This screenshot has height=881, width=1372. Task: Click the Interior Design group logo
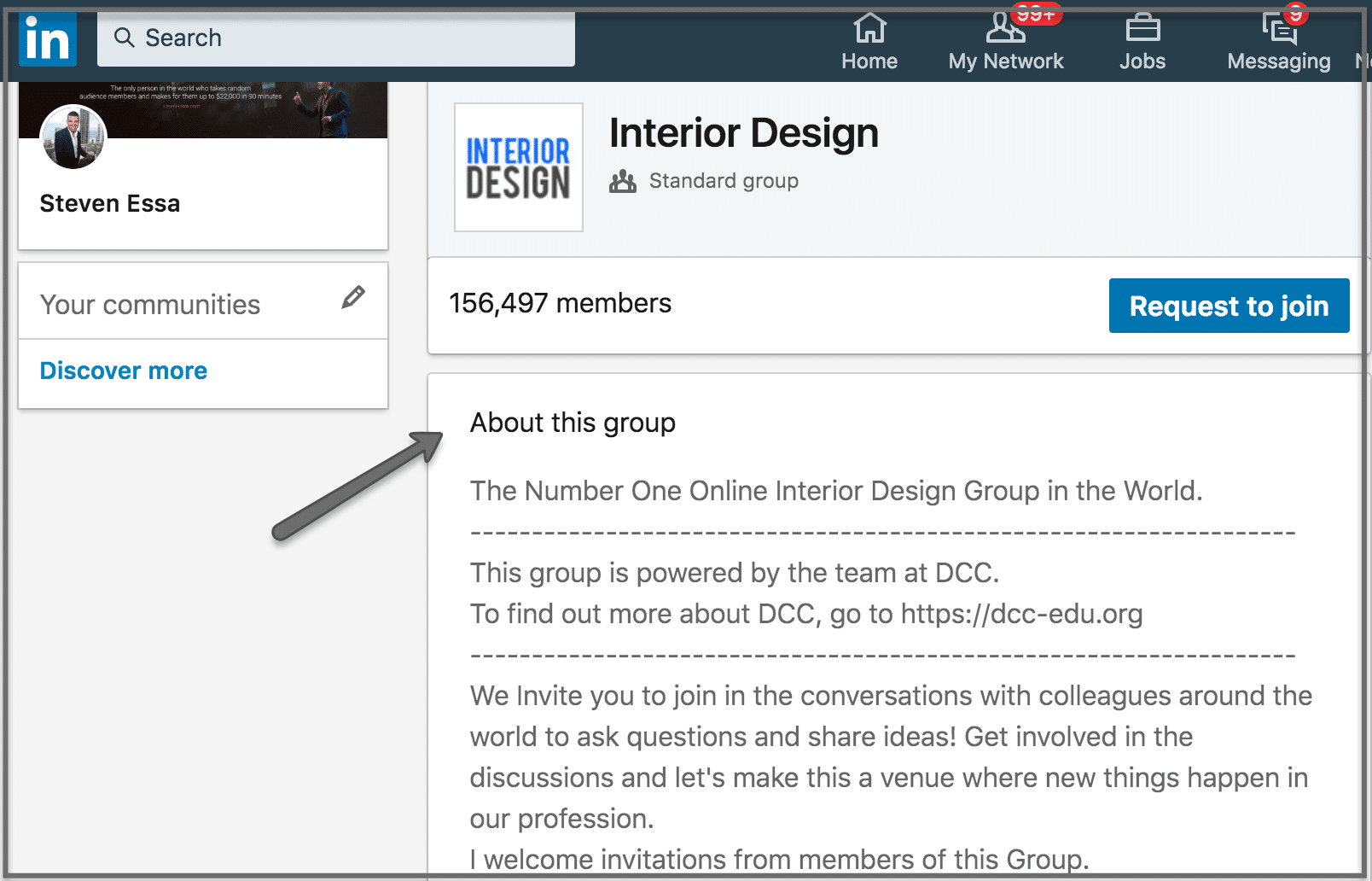[x=519, y=167]
